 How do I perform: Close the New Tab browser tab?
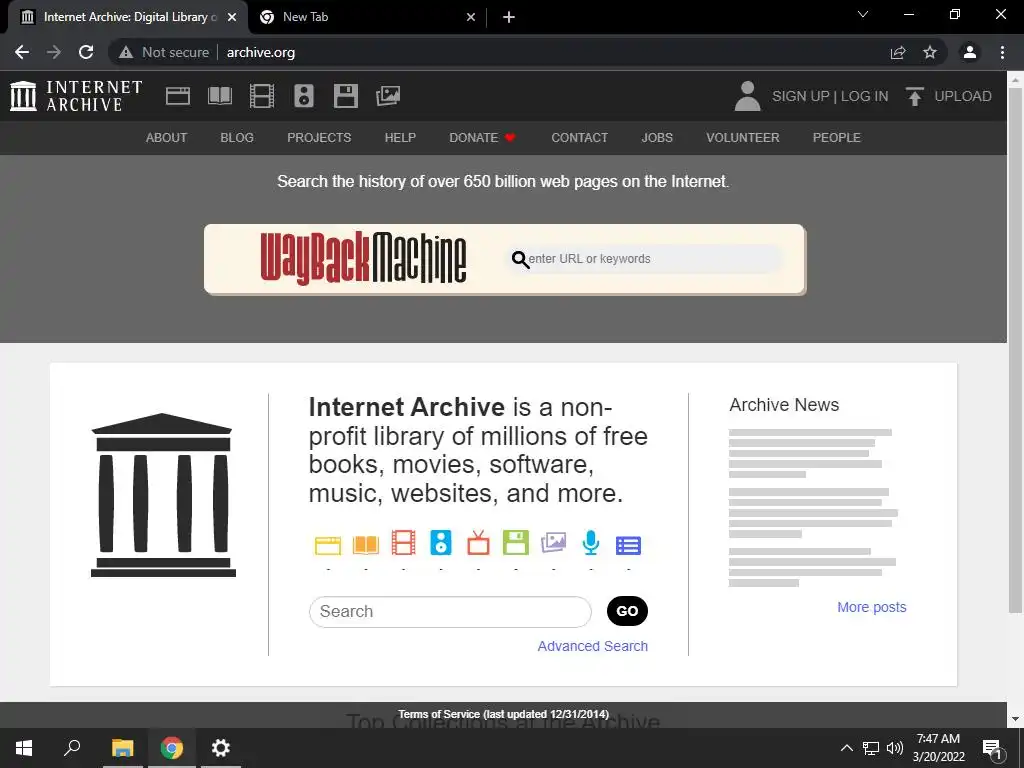[471, 18]
